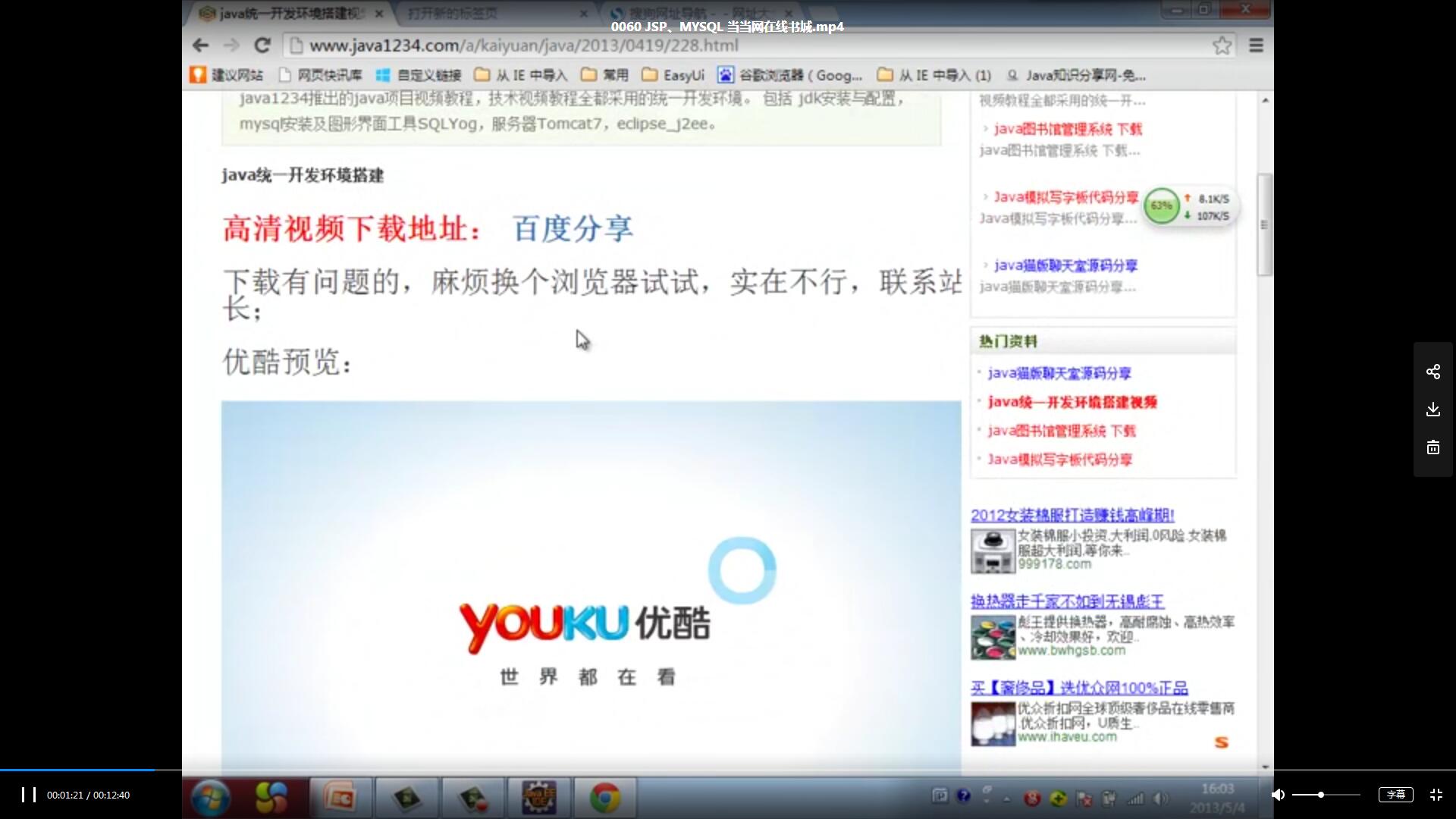The width and height of the screenshot is (1456, 819).
Task: Close the 打开新的标签页 tab
Action: [x=583, y=14]
